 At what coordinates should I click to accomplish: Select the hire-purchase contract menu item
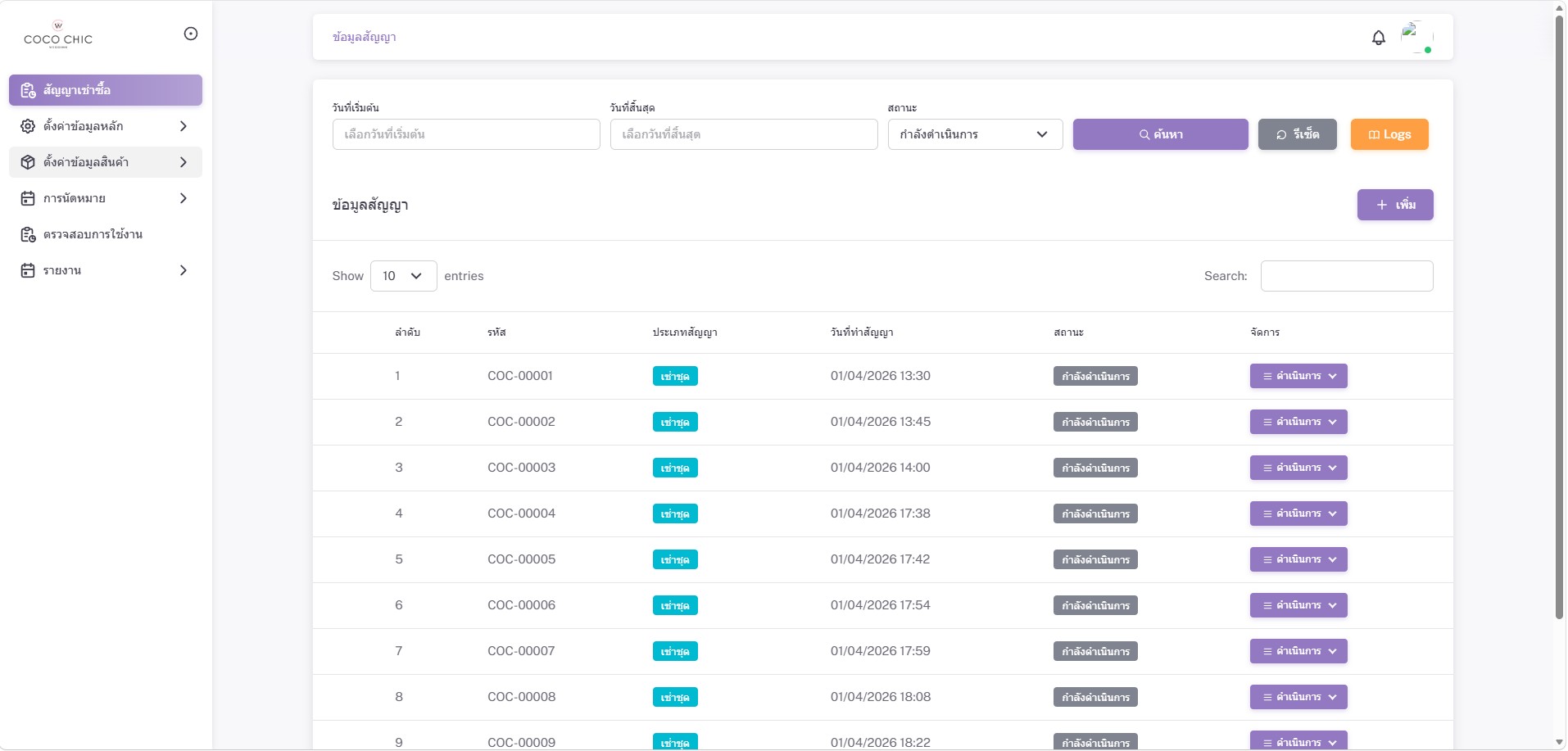(106, 90)
